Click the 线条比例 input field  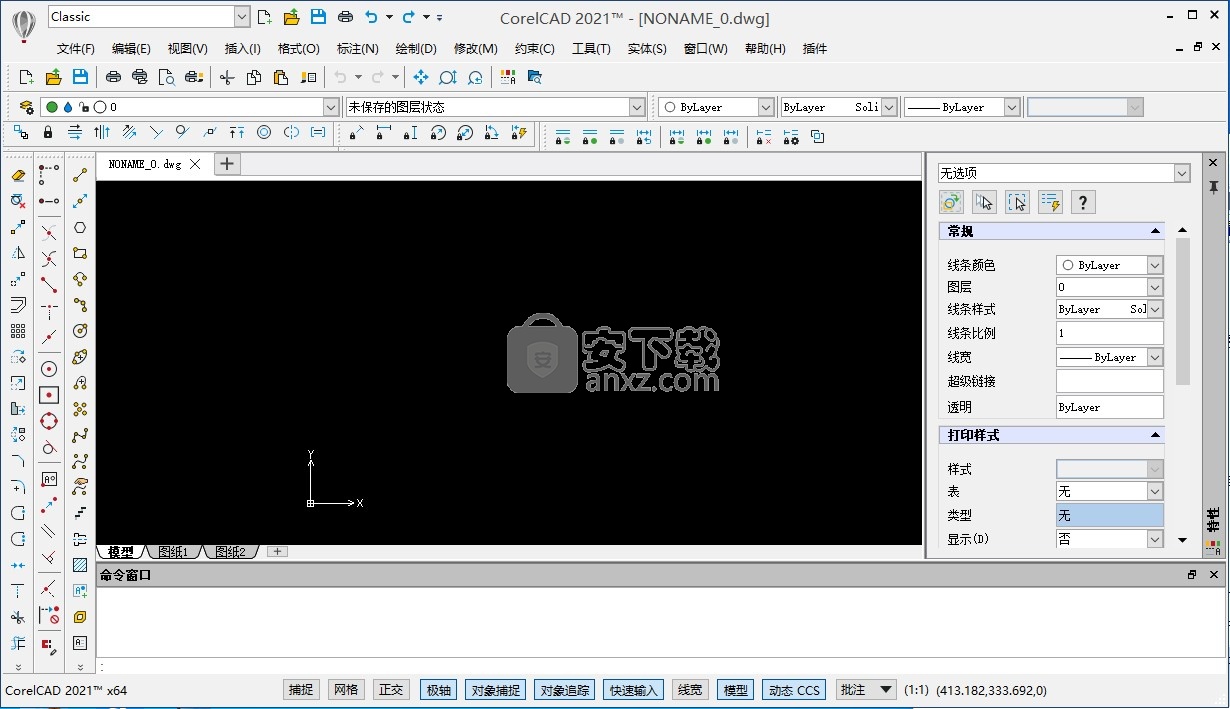1110,333
